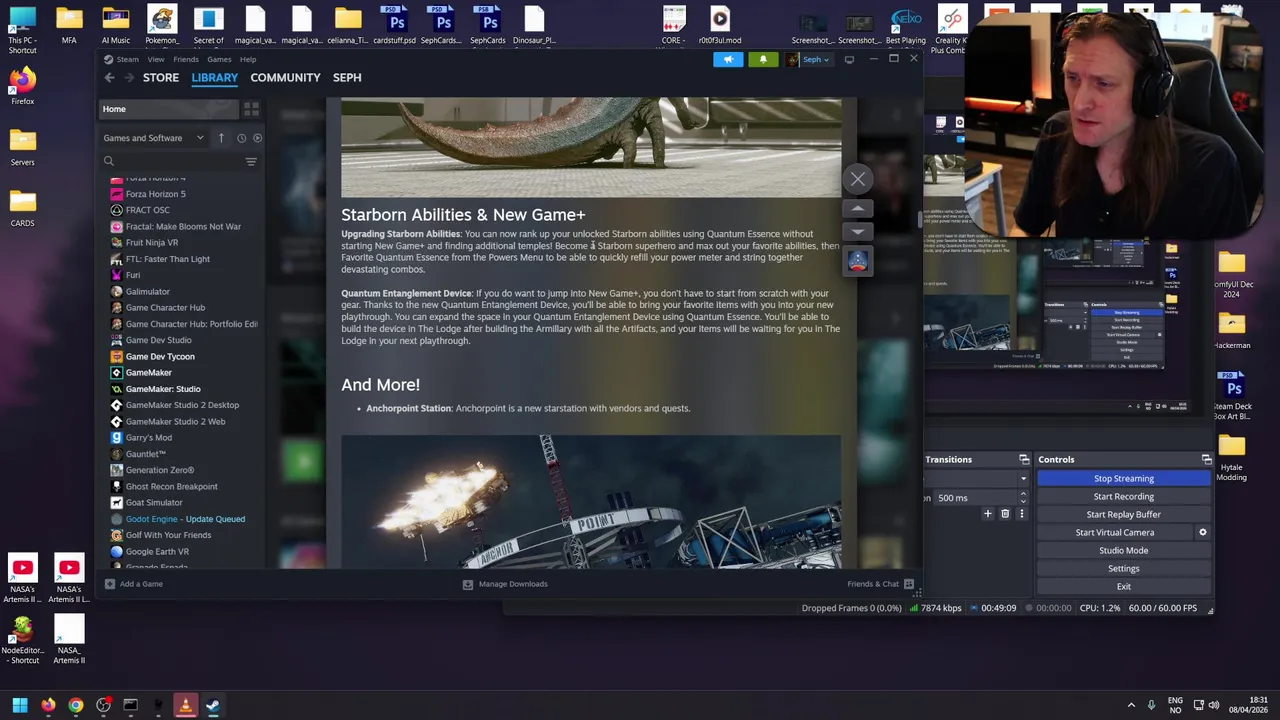Click the library search field

[x=170, y=161]
